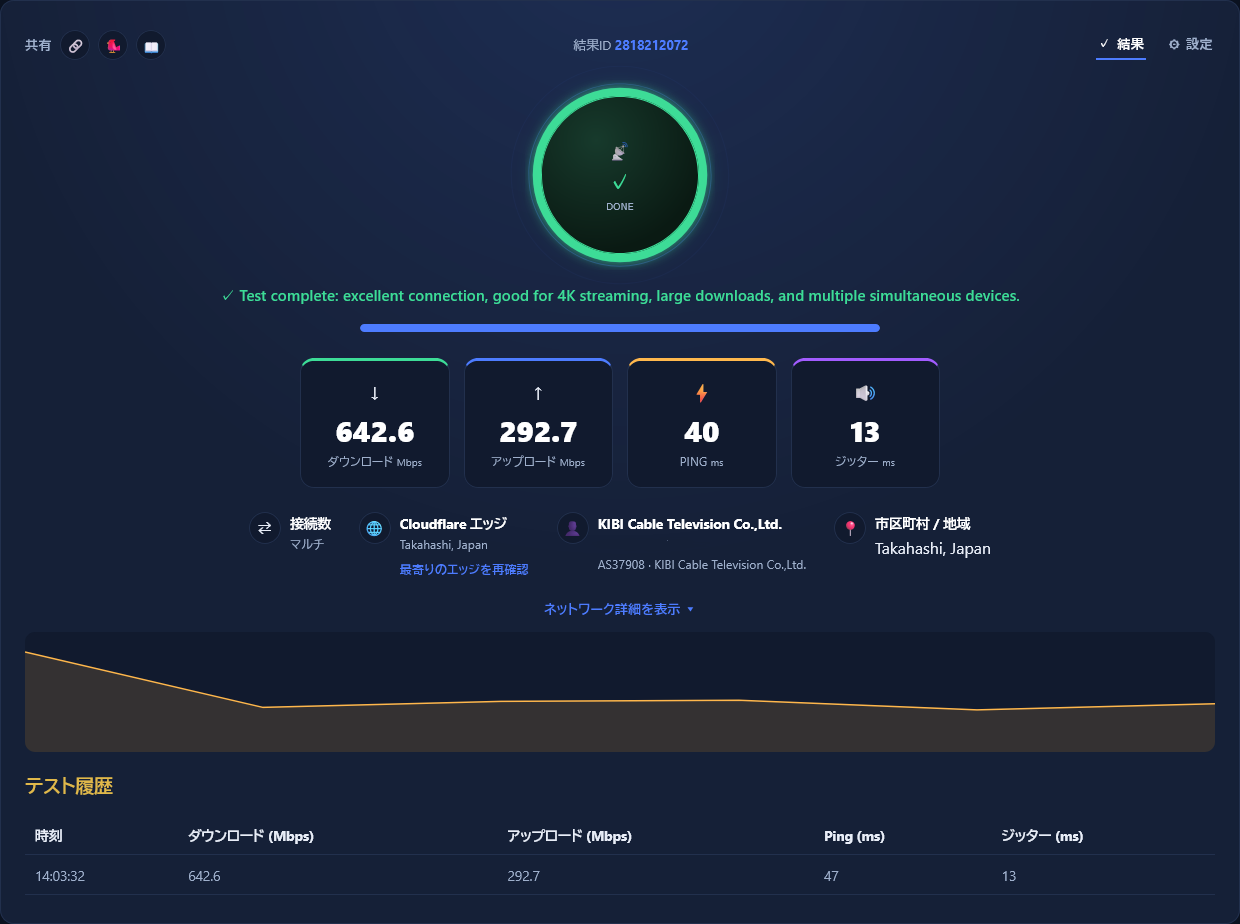Expand ネットワーク詳細を表示
1240x924 pixels.
[x=619, y=609]
